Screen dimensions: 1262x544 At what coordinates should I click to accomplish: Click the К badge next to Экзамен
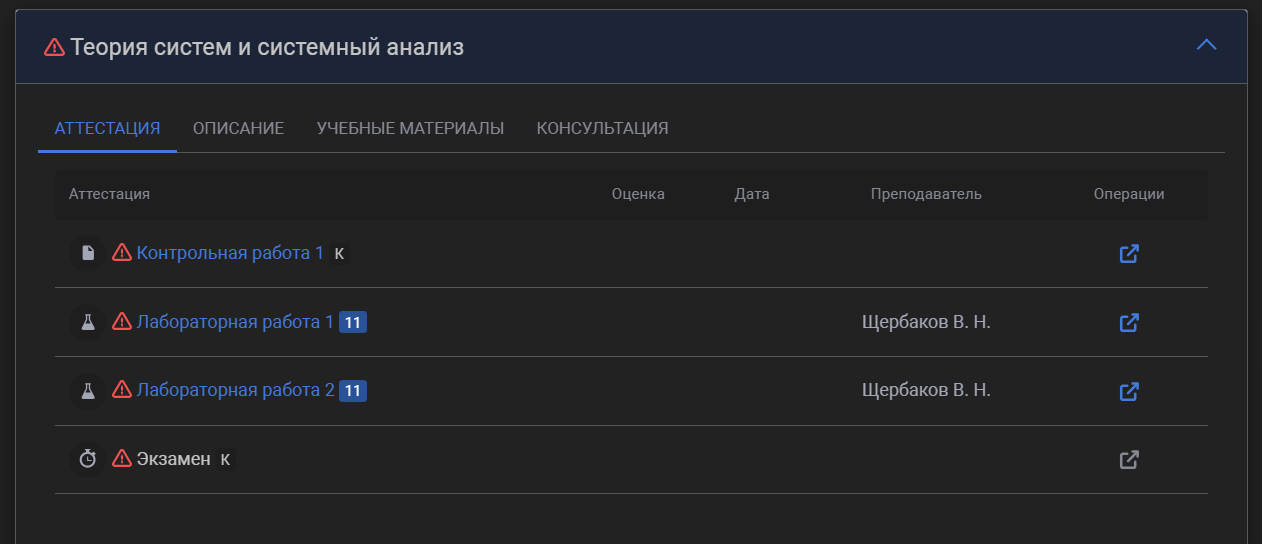click(225, 459)
